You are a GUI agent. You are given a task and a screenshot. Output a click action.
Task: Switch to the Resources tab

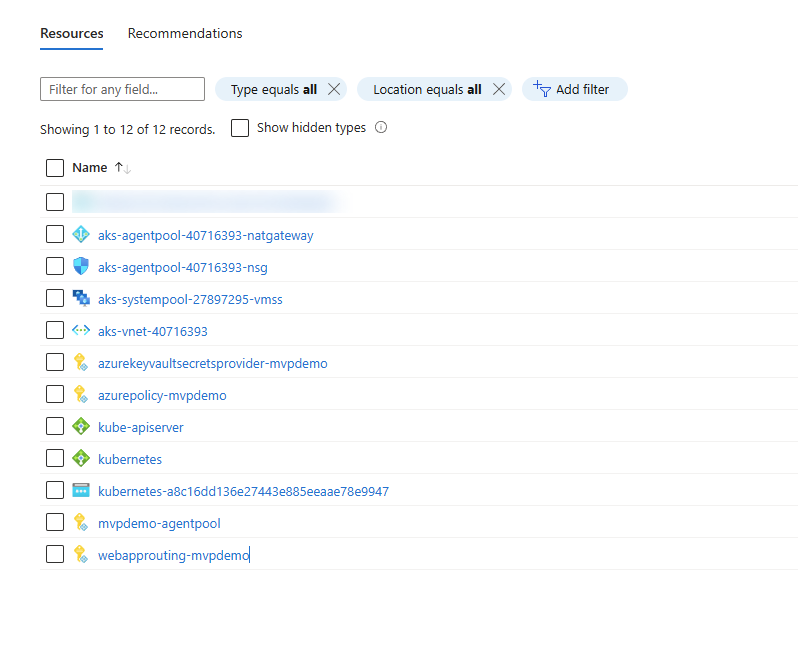pos(72,34)
